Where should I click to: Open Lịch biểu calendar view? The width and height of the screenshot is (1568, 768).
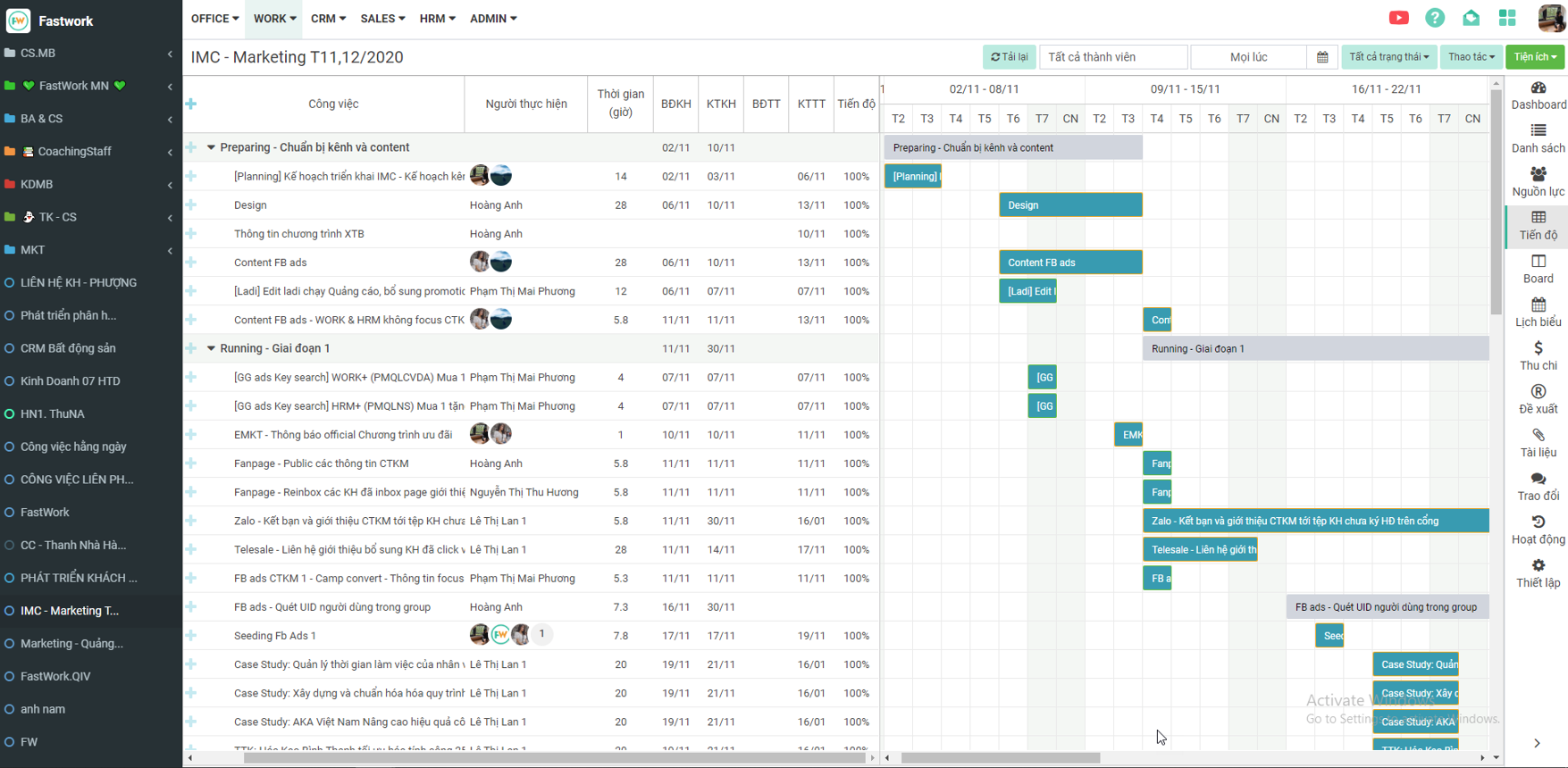tap(1538, 312)
